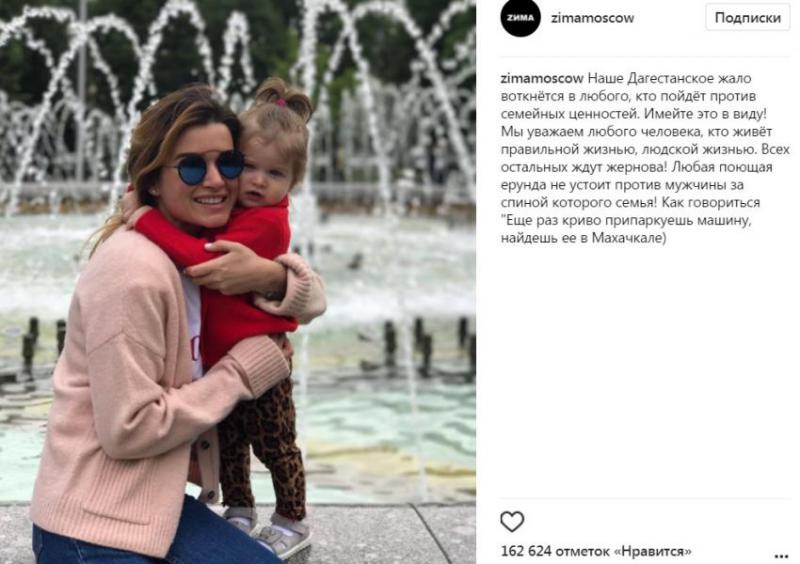
Task: Open zimamoscow username link in the caption
Action: click(542, 78)
